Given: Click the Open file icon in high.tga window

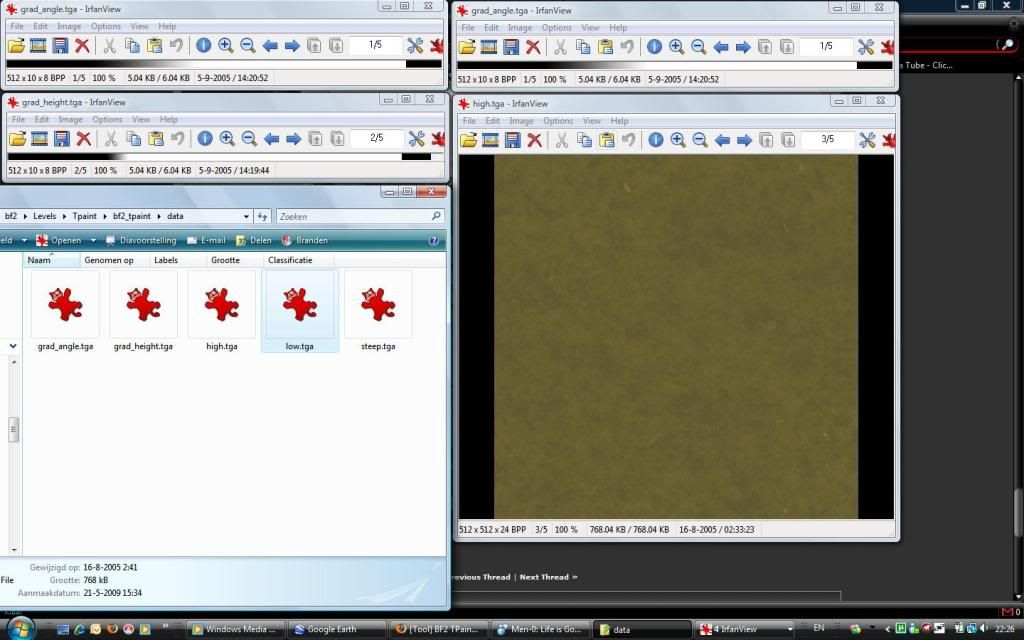Looking at the screenshot, I should [x=468, y=140].
